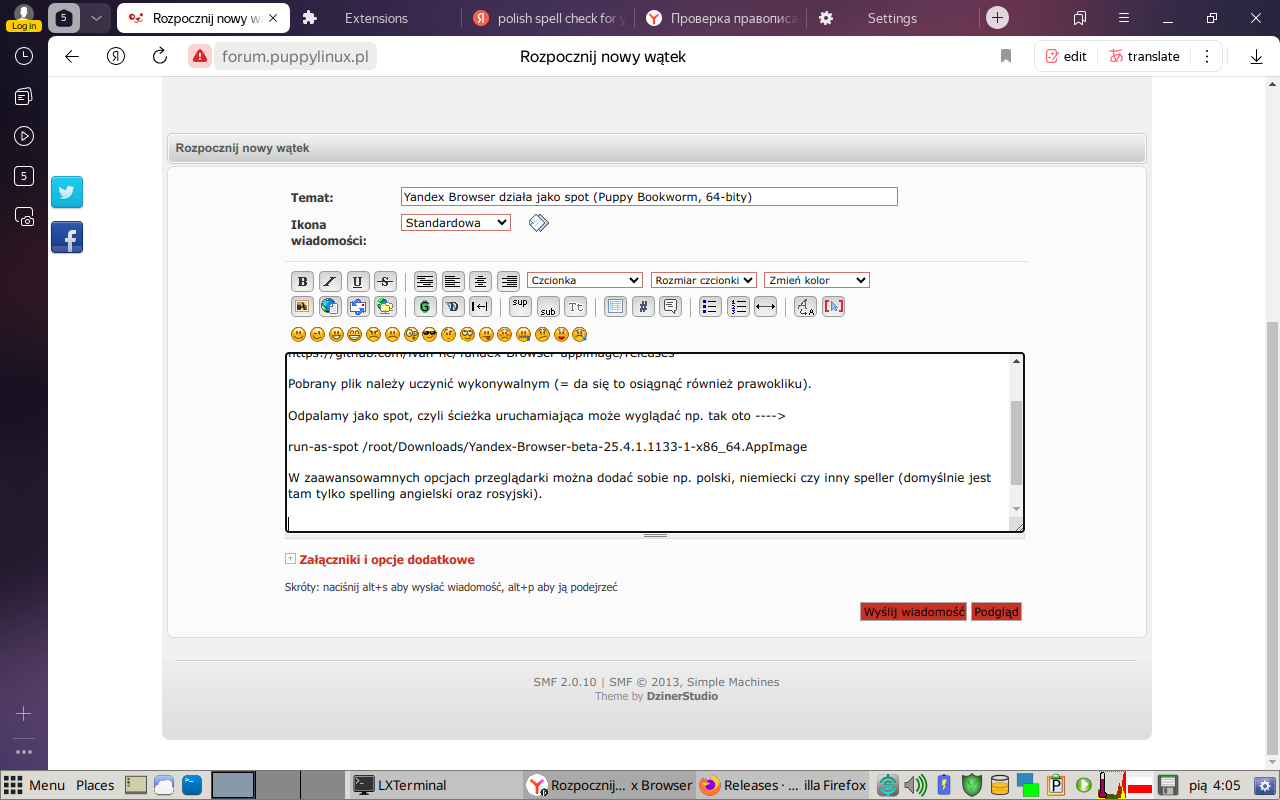The width and height of the screenshot is (1280, 800).
Task: Insert glow text button
Action: [425, 307]
